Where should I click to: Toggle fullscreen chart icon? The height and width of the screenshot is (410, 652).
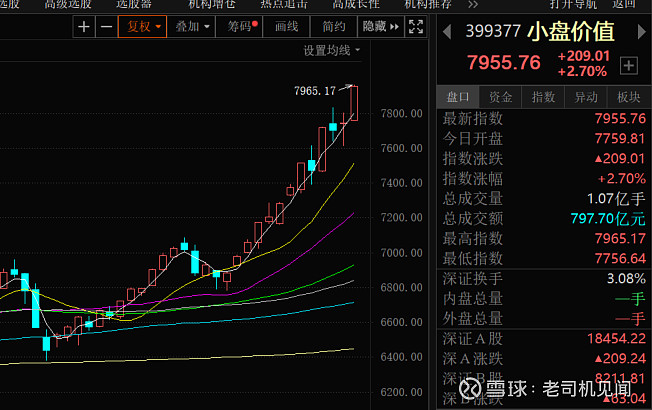[x=416, y=27]
